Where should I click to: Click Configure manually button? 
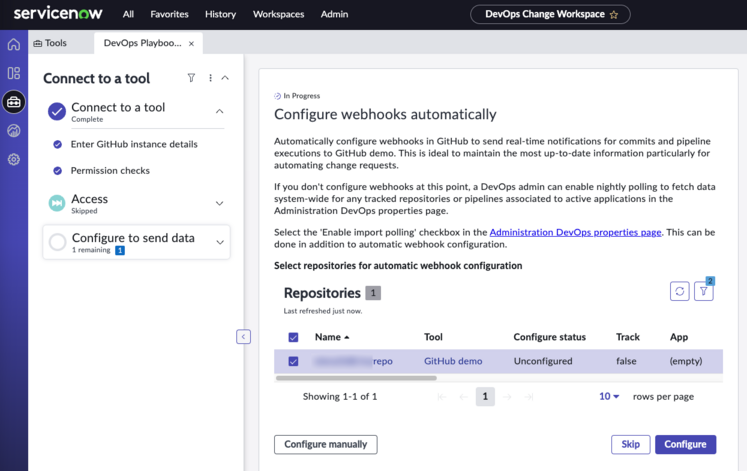[325, 444]
